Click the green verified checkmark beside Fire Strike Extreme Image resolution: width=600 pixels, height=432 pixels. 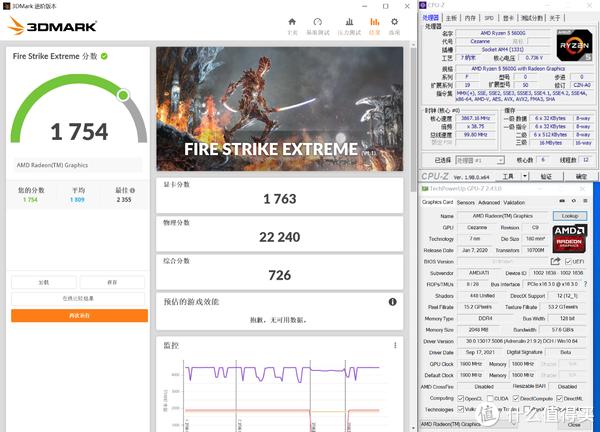coord(104,56)
